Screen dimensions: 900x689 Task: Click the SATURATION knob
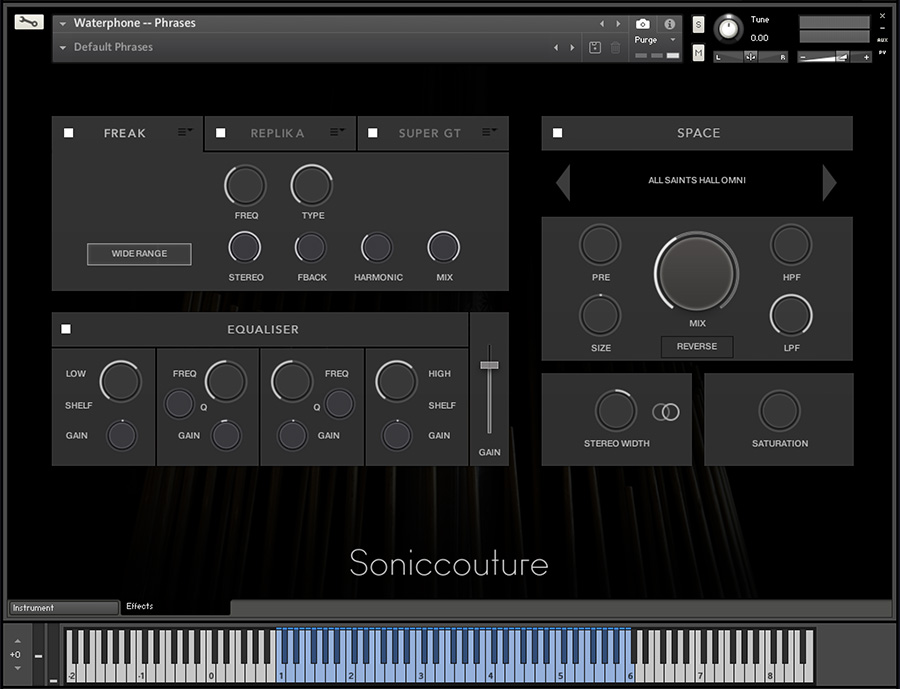pyautogui.click(x=779, y=411)
